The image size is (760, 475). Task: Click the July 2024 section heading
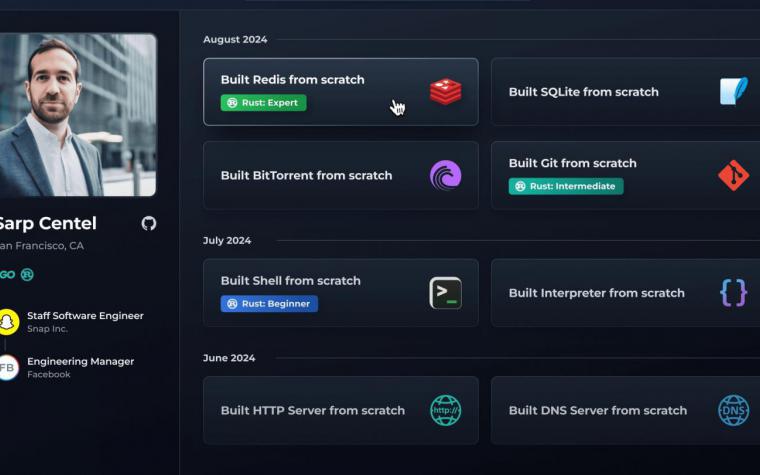(227, 240)
